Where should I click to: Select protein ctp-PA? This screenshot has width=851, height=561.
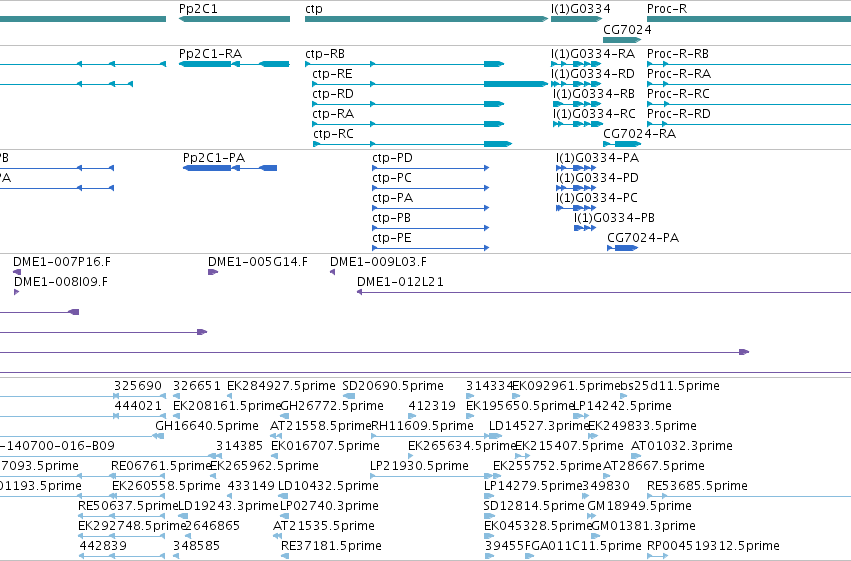(431, 208)
